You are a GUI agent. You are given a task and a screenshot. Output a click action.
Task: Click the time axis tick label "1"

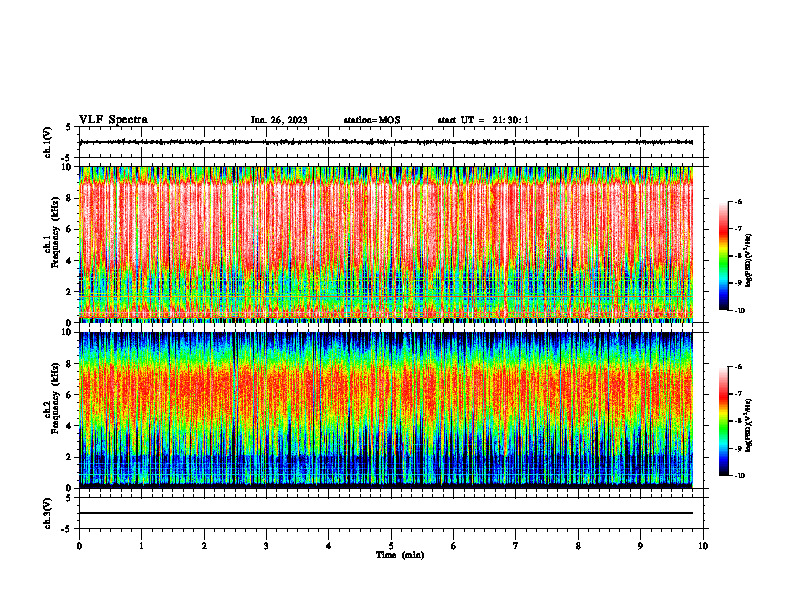[141, 546]
